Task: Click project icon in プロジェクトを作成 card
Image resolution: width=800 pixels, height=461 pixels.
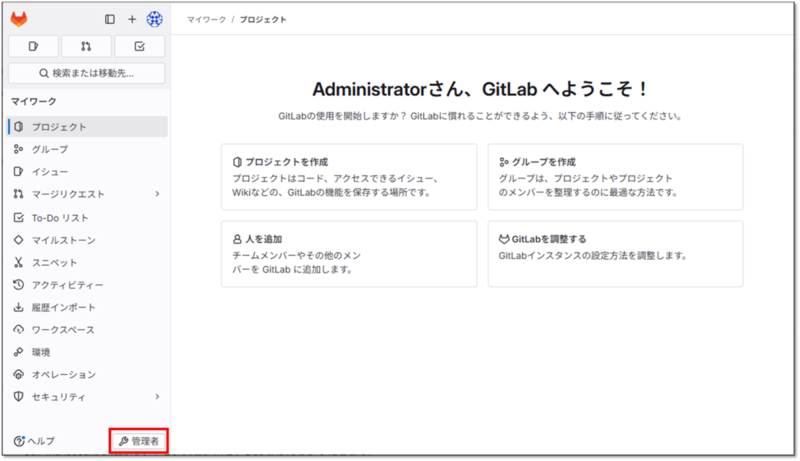Action: pos(237,162)
